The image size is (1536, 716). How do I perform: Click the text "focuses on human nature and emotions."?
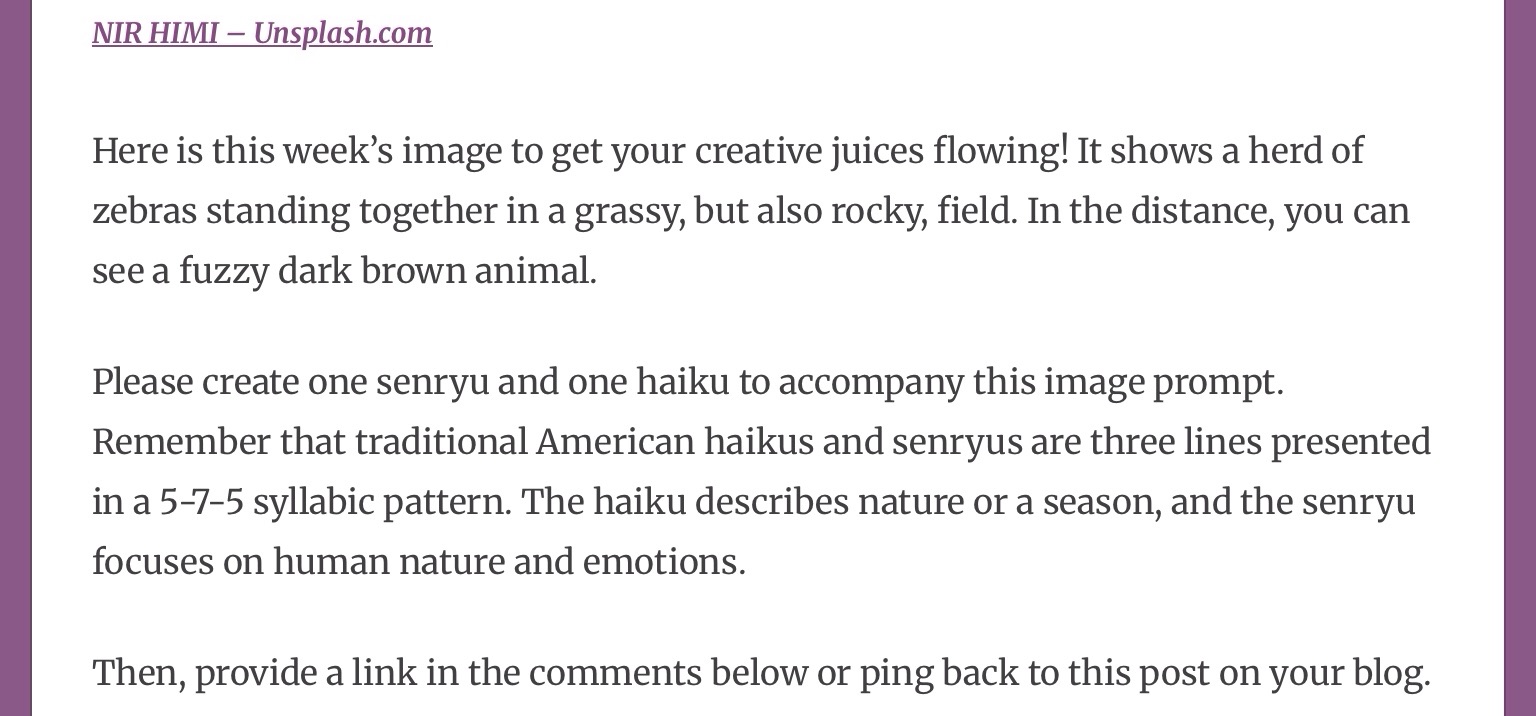418,562
